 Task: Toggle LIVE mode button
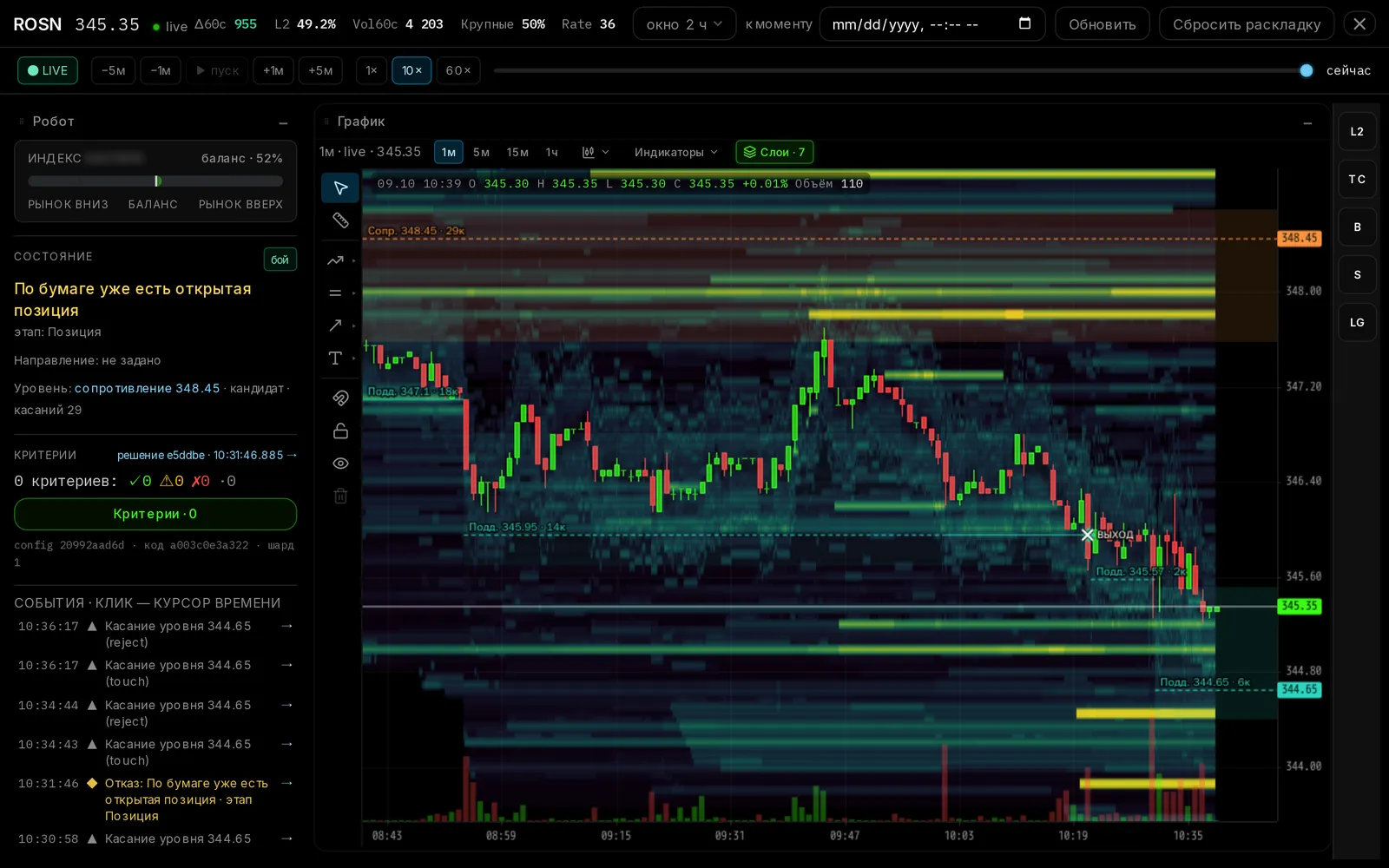[x=48, y=70]
